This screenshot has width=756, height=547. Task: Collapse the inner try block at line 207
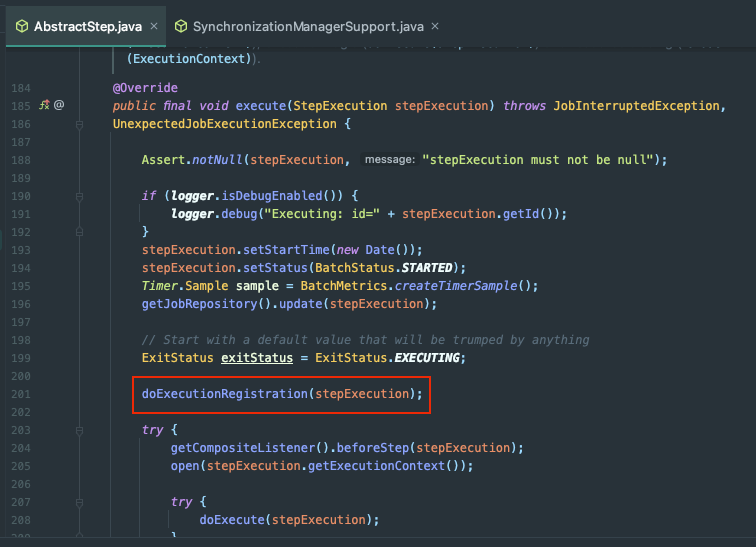(80, 502)
